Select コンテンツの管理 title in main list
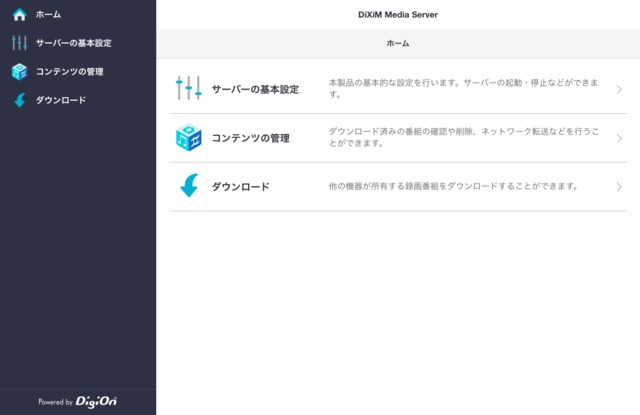The width and height of the screenshot is (640, 415). pos(251,138)
